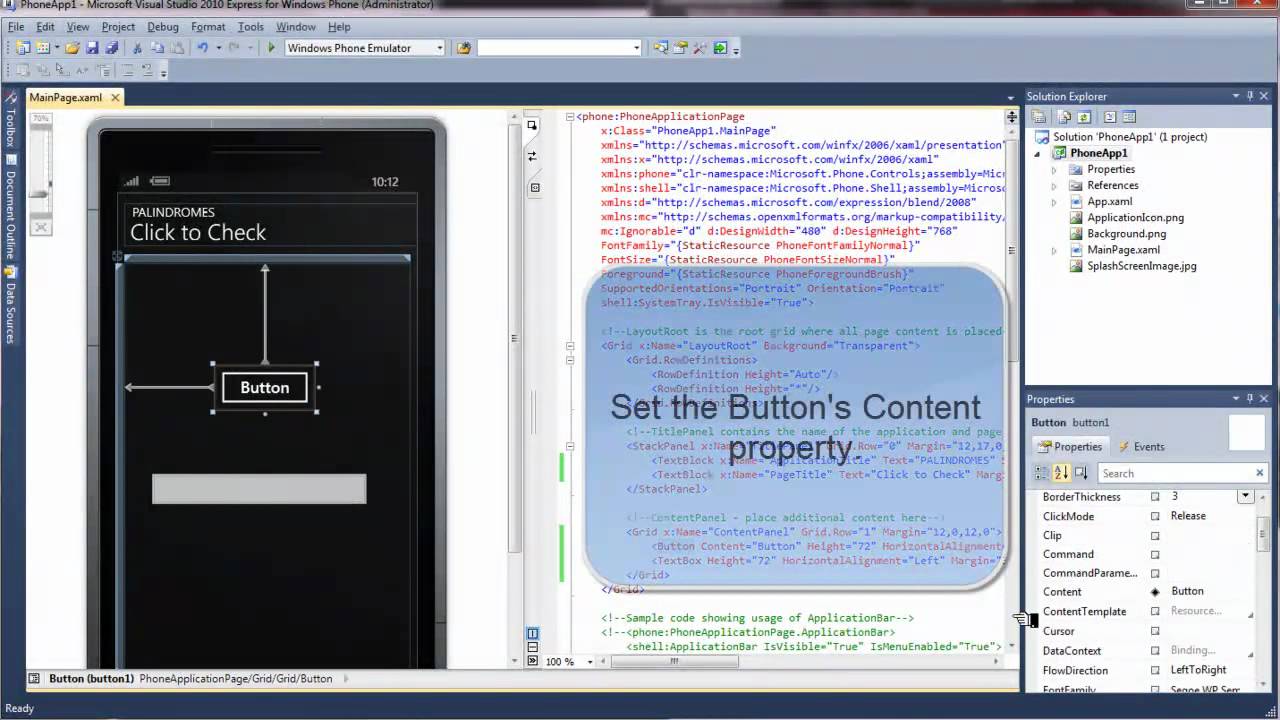Click the Open File folder icon

pos(73,48)
